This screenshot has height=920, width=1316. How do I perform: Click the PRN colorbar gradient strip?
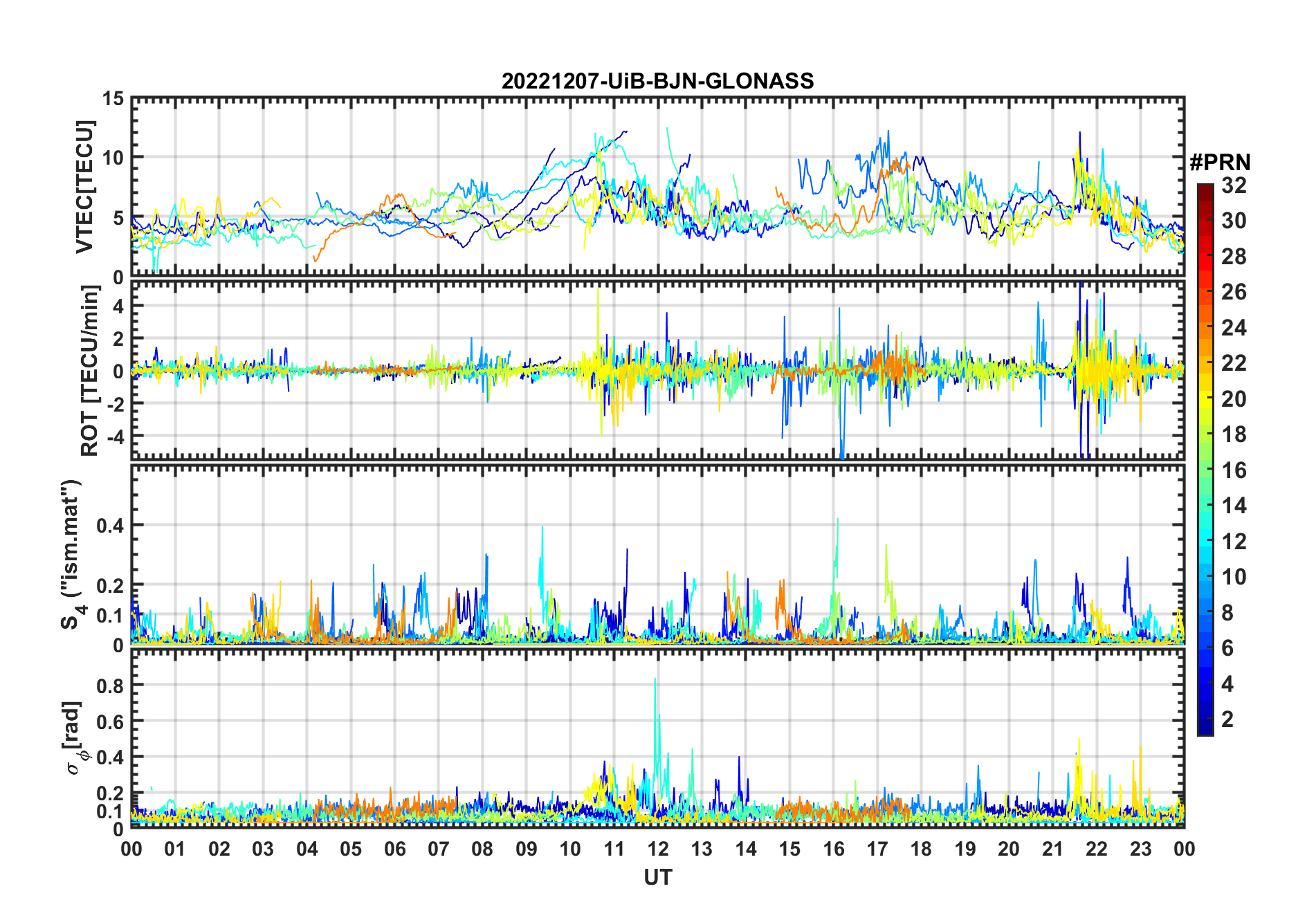(1205, 459)
